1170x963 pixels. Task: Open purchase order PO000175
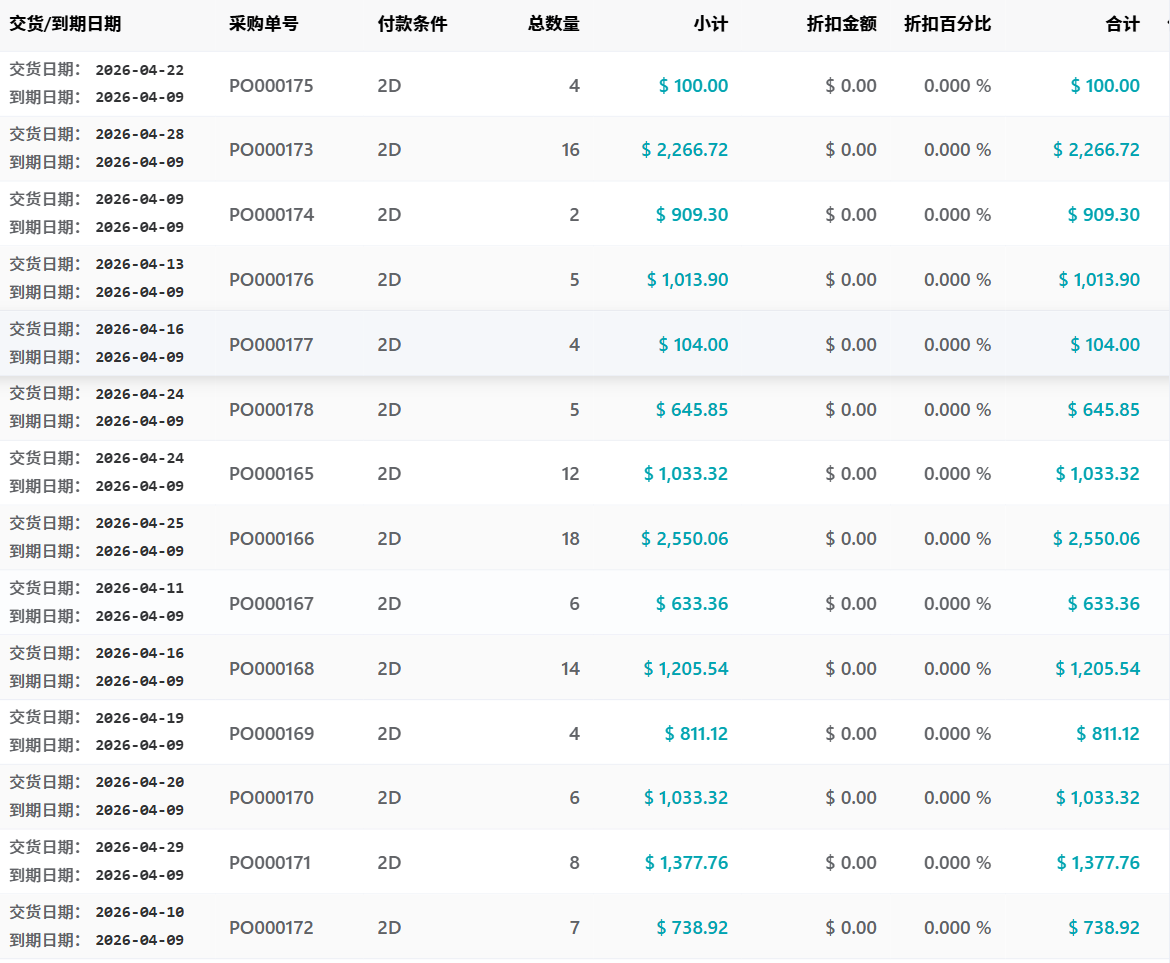271,86
